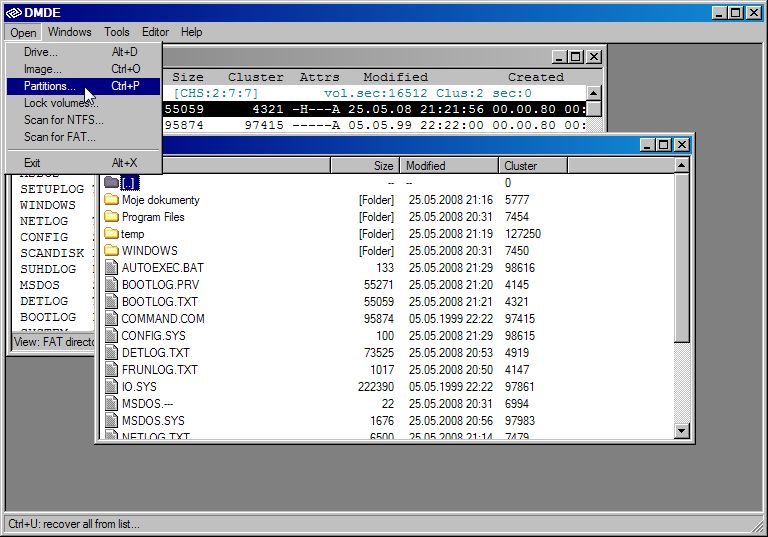Minimize the file list window
This screenshot has width=768, height=537.
pos(648,145)
